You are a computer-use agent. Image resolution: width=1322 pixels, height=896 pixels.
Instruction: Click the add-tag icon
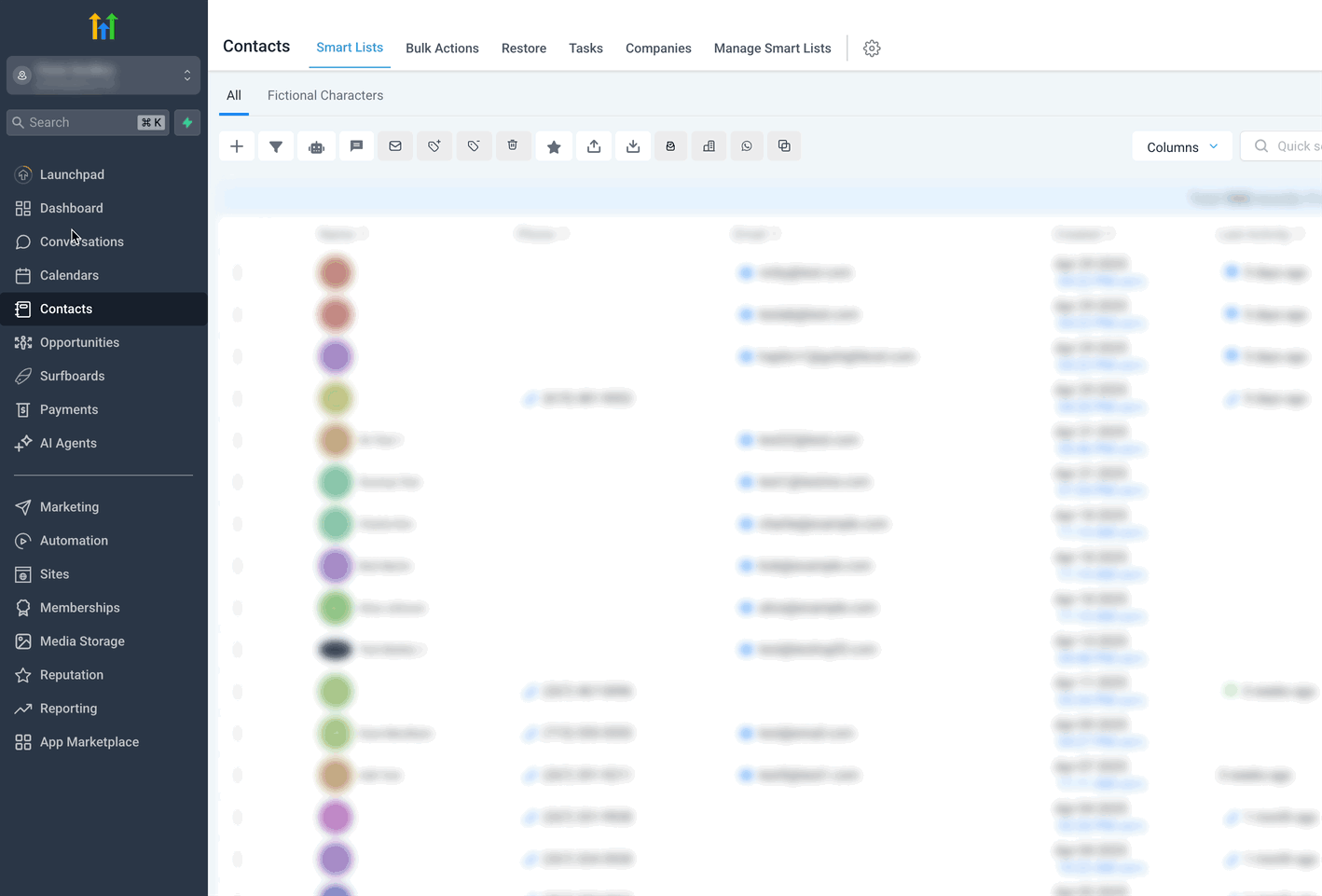(x=434, y=145)
